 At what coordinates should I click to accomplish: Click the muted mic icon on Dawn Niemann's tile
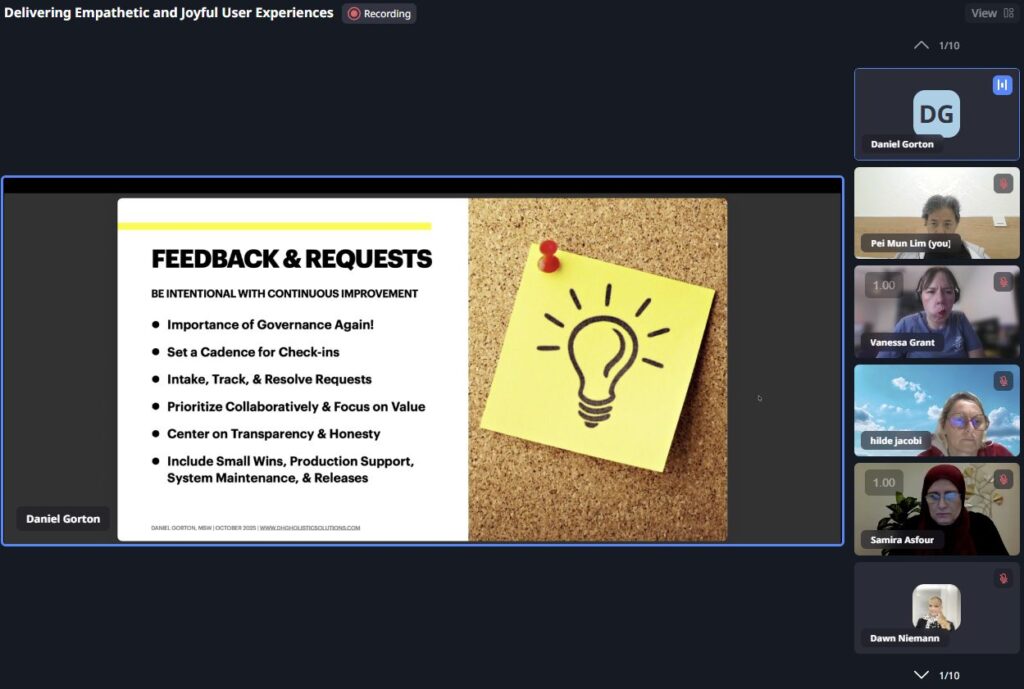1002,579
